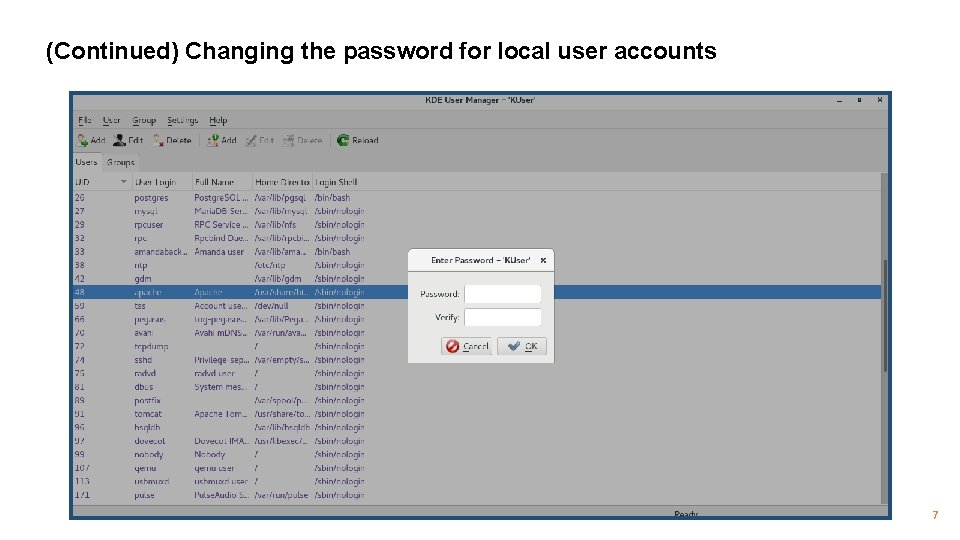Sort by Home Directory column header
The width and height of the screenshot is (960, 540).
pyautogui.click(x=282, y=182)
